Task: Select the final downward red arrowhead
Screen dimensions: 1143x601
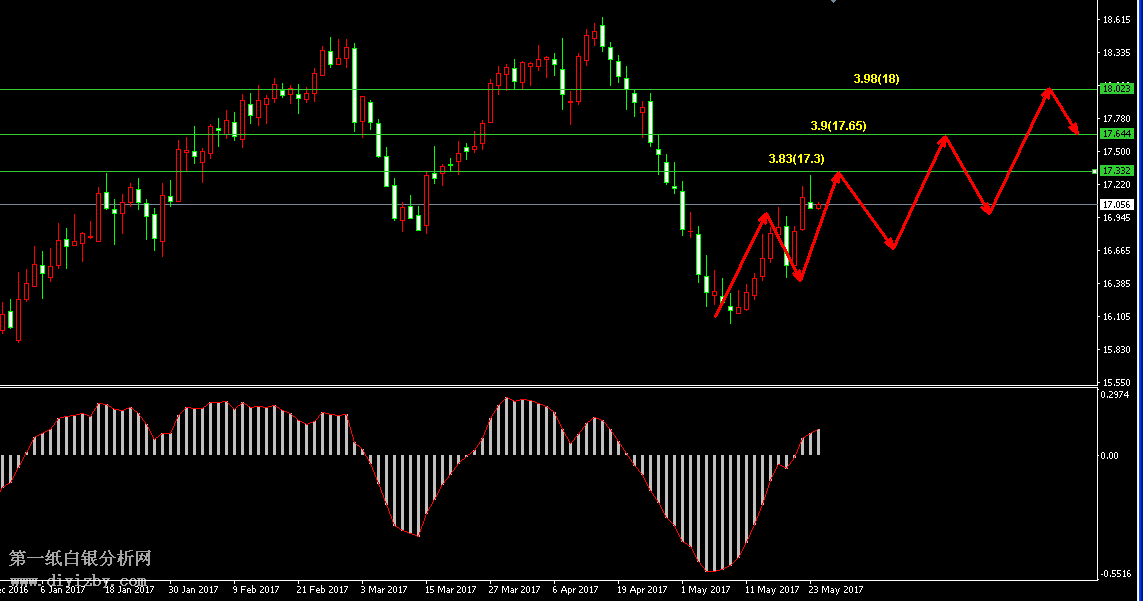Action: [1075, 130]
